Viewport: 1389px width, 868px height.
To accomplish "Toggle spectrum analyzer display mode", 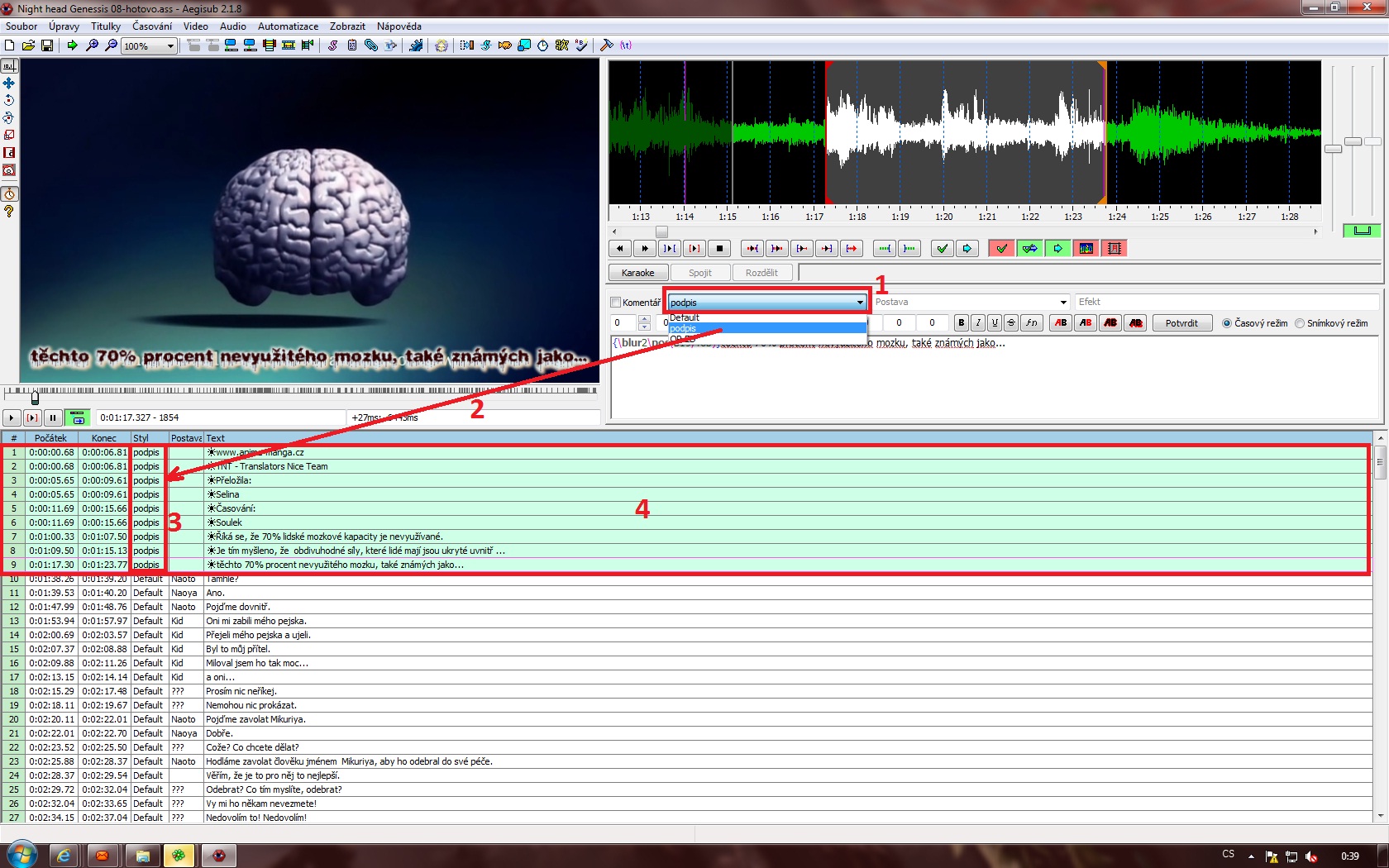I will [1086, 248].
